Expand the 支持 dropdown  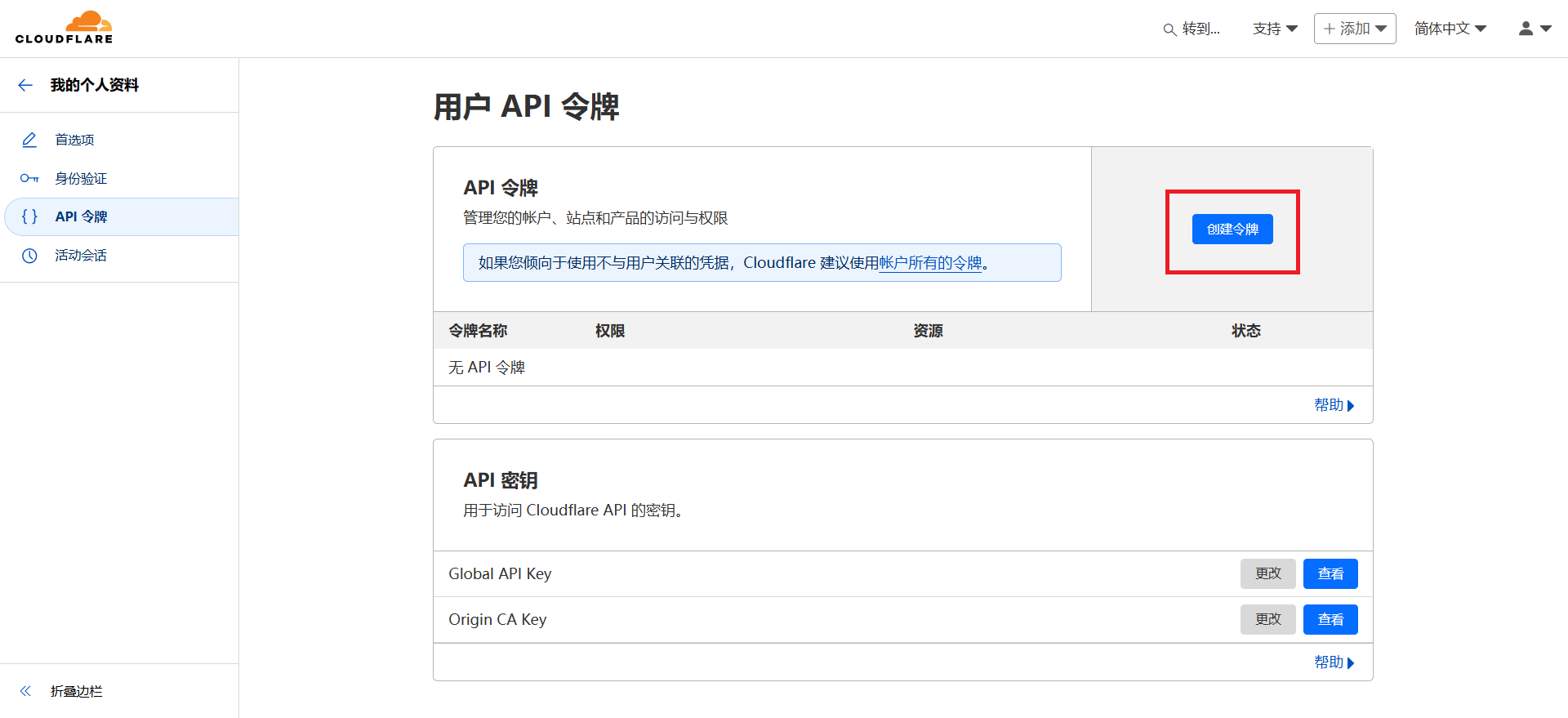click(x=1274, y=29)
